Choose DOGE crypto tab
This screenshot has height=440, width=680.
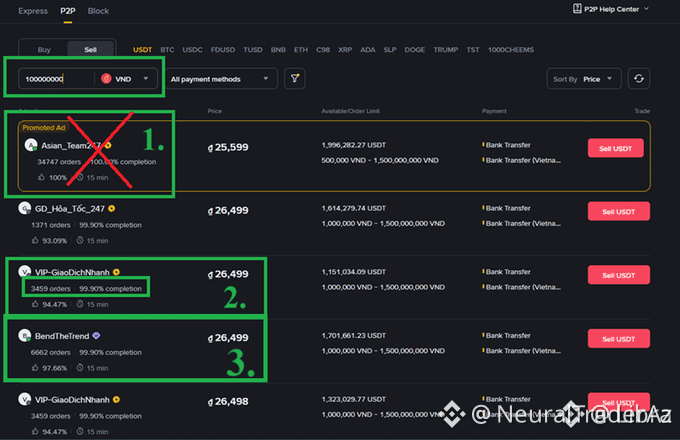(414, 49)
